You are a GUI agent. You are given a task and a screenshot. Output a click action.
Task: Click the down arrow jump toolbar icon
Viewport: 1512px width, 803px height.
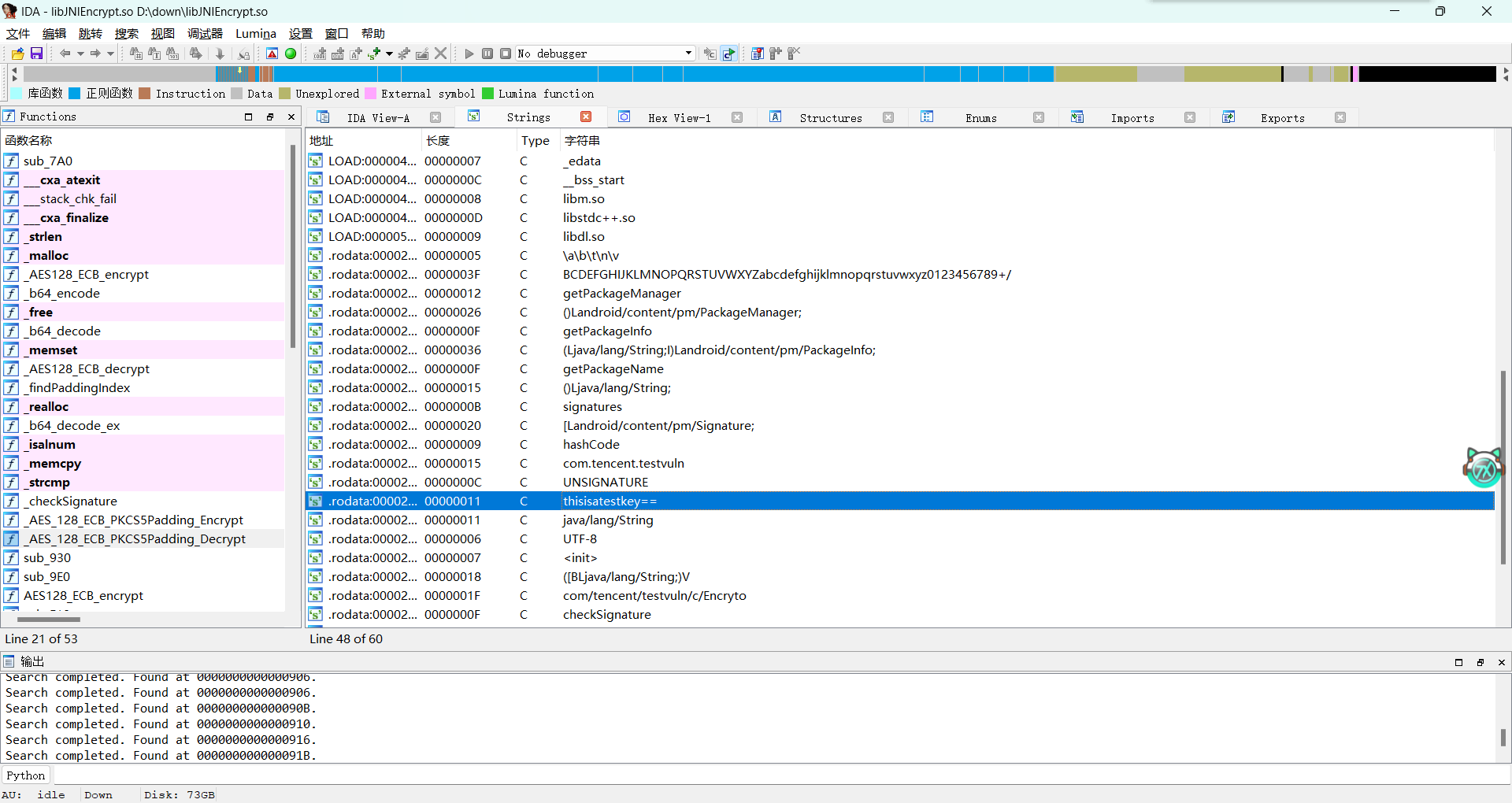click(220, 54)
